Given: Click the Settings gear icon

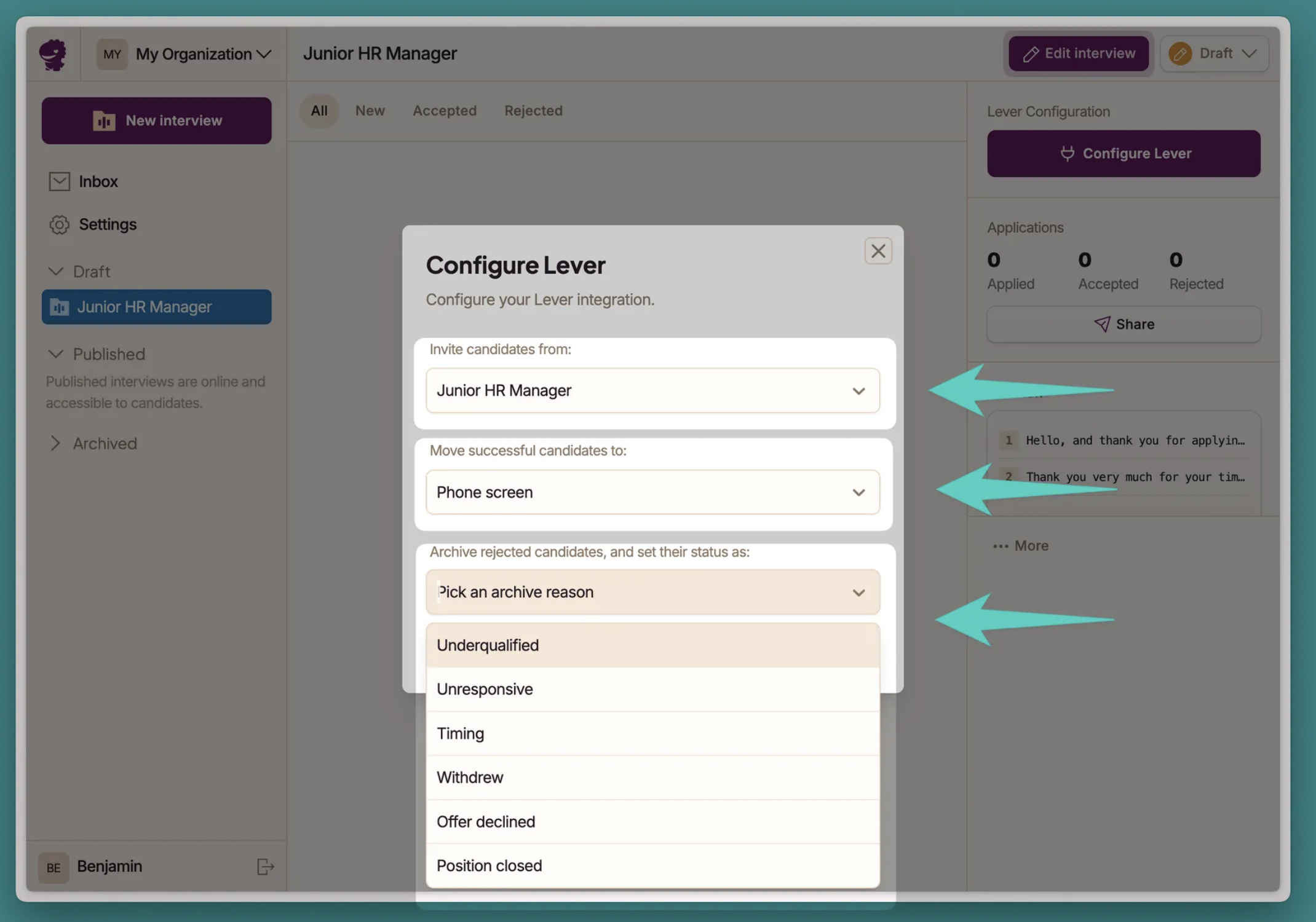Looking at the screenshot, I should pos(59,224).
